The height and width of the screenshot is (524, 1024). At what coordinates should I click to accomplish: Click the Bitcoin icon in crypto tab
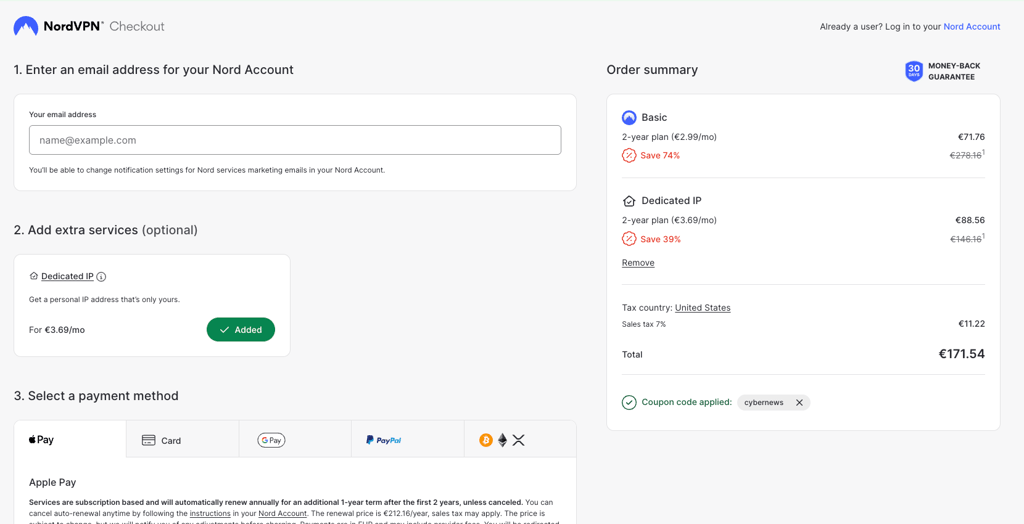pos(486,440)
